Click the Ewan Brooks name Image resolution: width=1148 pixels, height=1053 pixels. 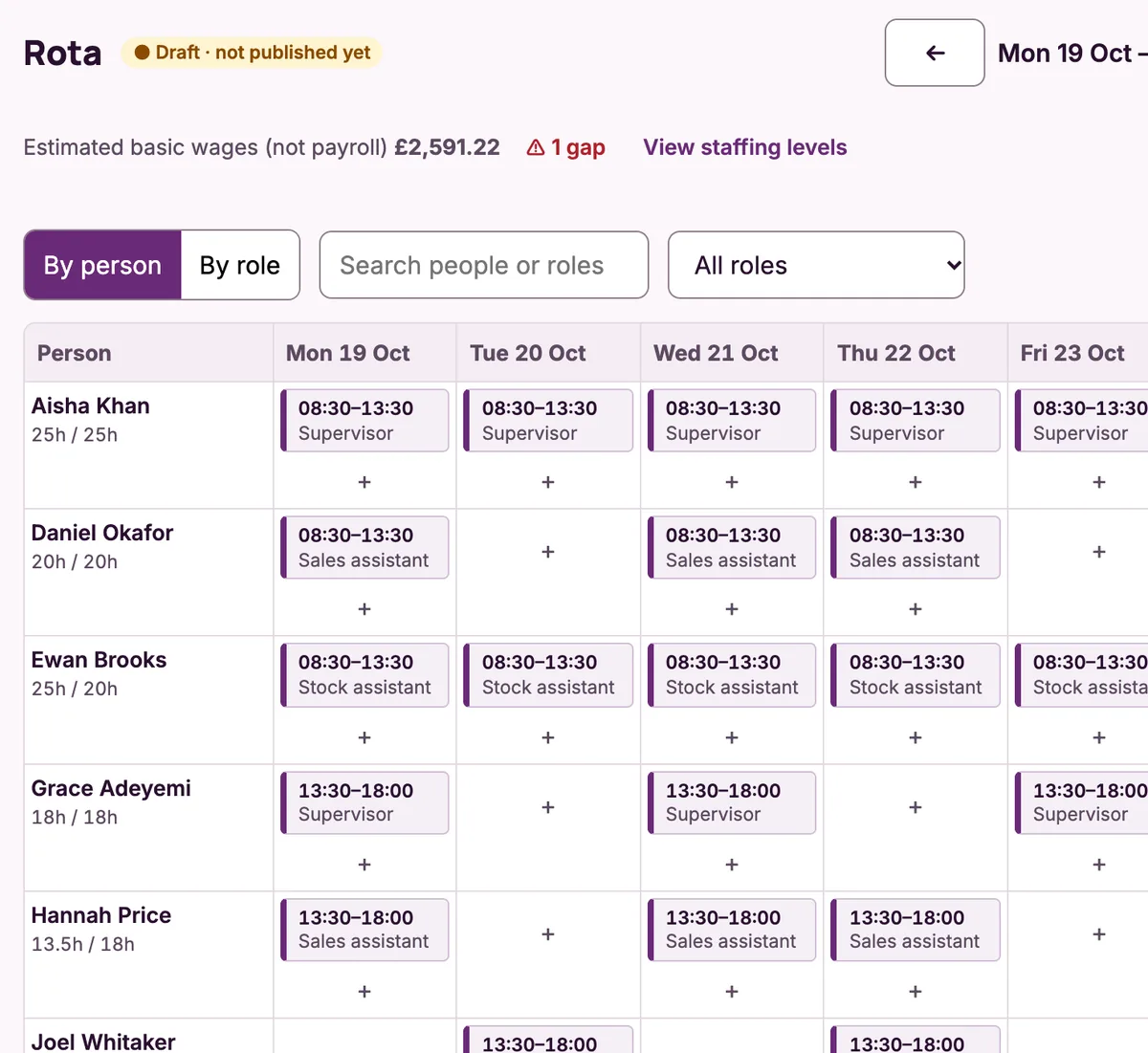pos(99,660)
